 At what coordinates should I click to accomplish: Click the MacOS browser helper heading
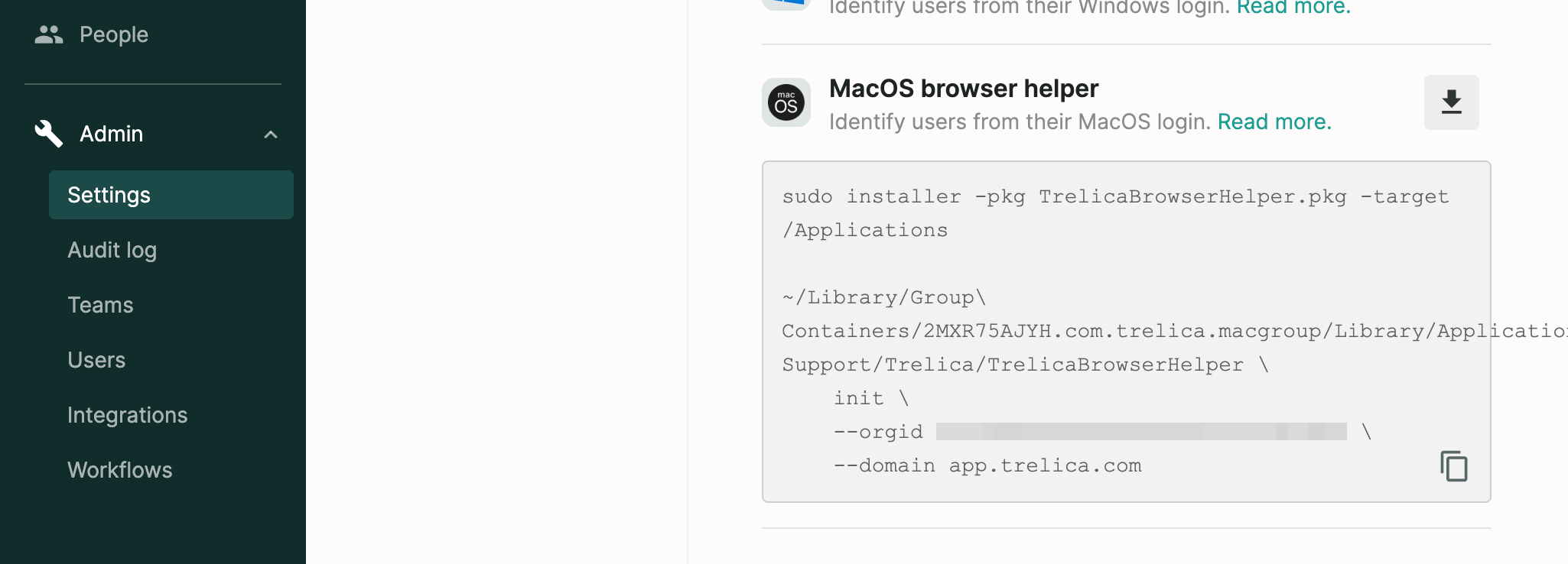964,89
